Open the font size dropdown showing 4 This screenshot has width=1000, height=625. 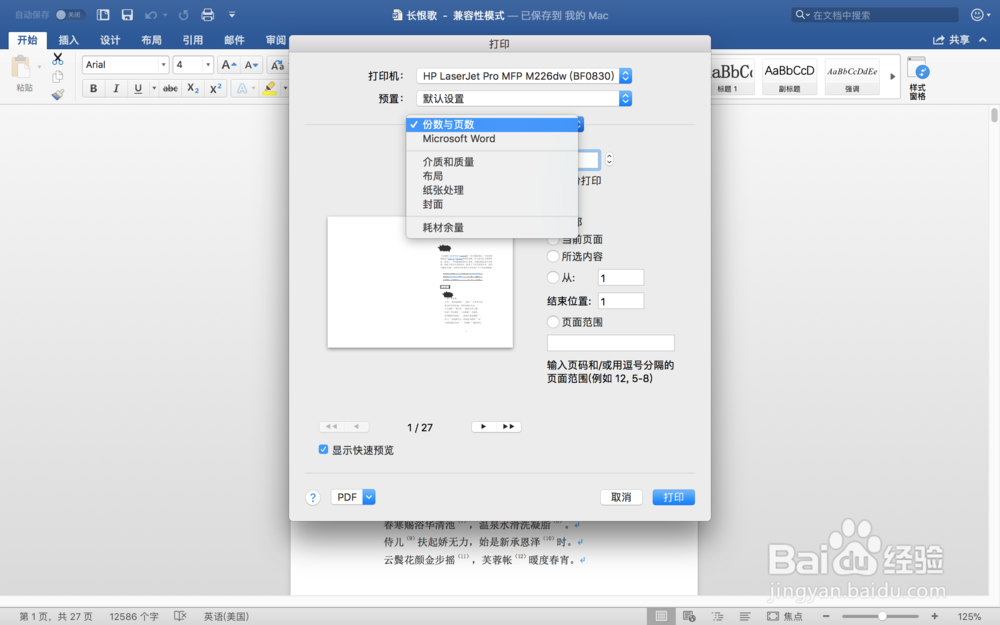[208, 65]
